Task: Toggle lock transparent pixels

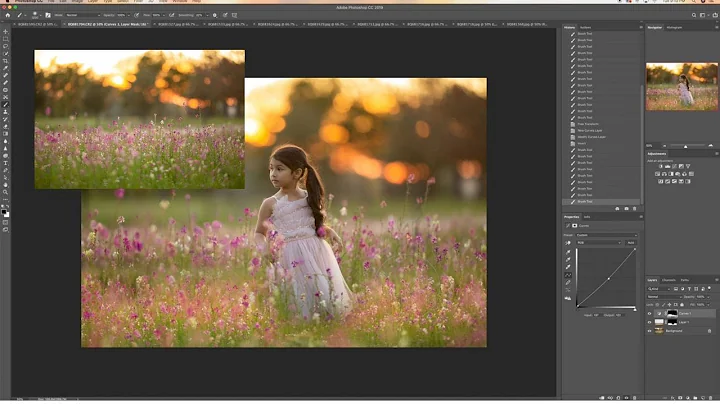Action: pyautogui.click(x=657, y=305)
